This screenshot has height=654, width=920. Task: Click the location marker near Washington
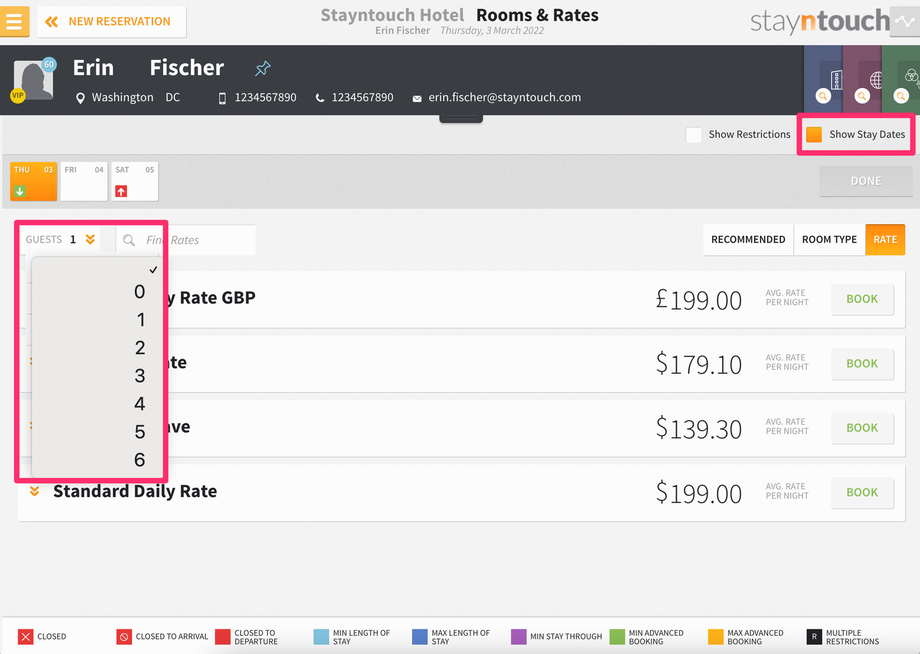80,98
